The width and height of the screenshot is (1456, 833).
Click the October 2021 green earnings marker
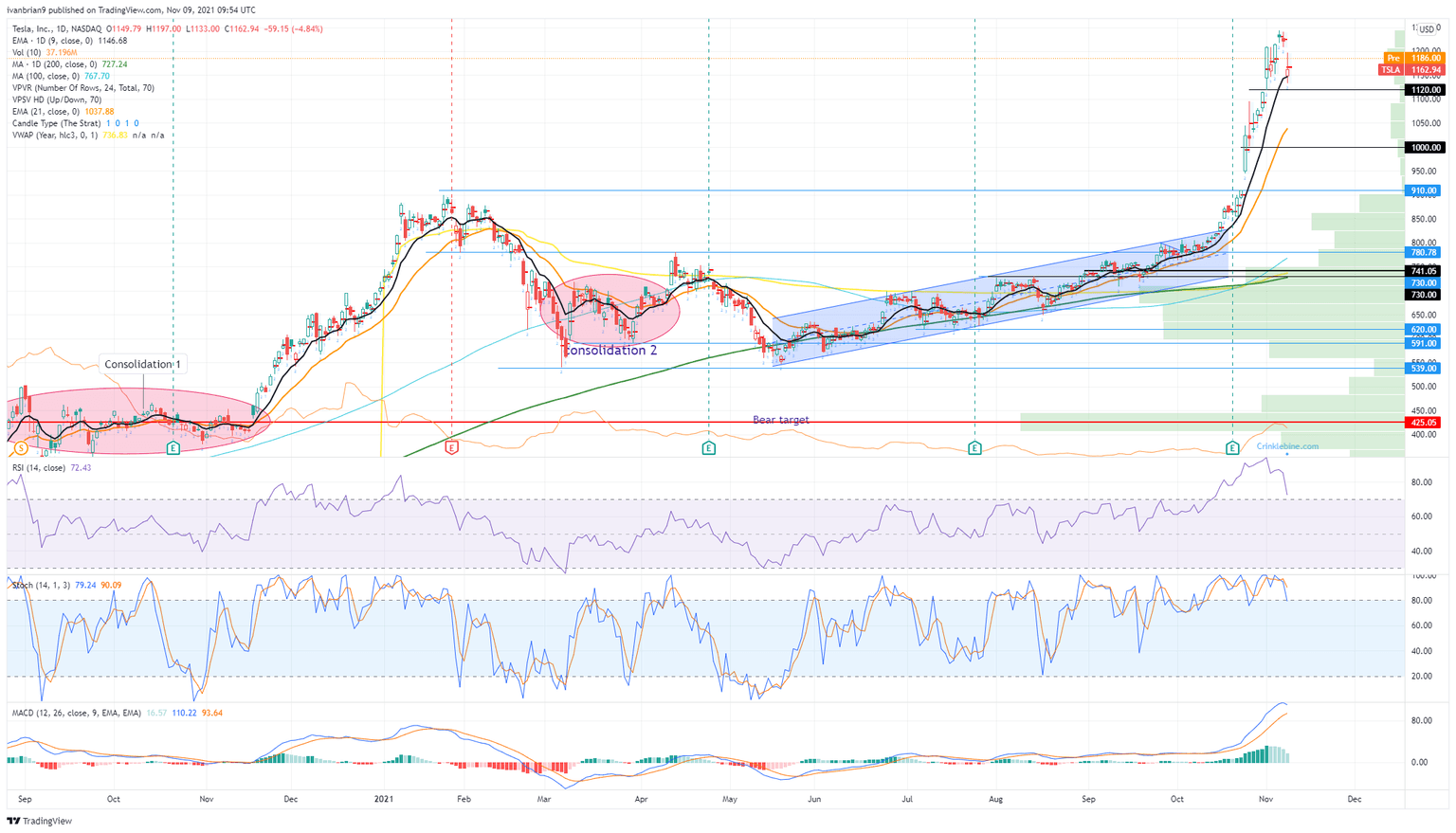coord(1232,447)
